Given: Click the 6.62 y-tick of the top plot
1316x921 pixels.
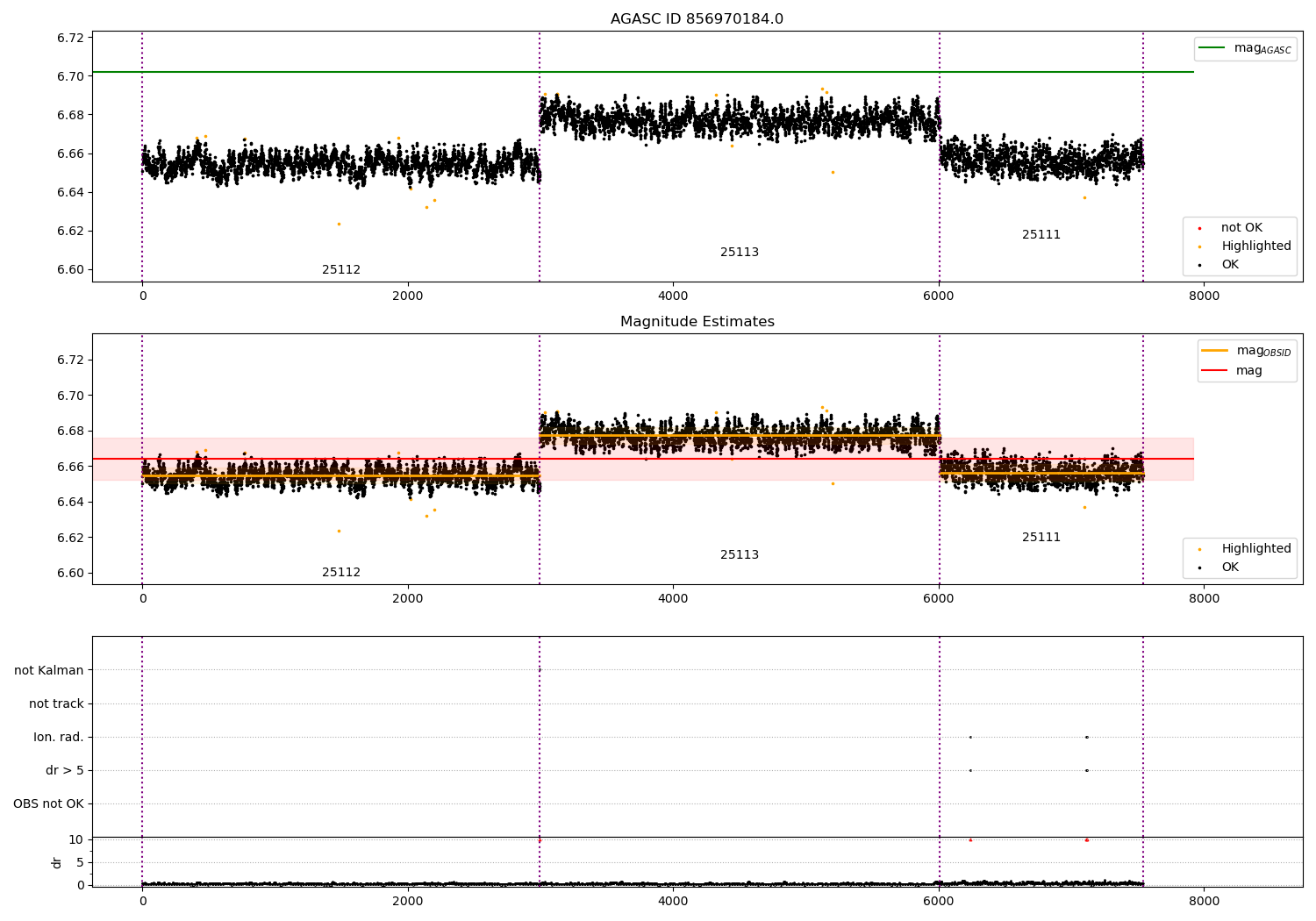Looking at the screenshot, I should tap(70, 232).
